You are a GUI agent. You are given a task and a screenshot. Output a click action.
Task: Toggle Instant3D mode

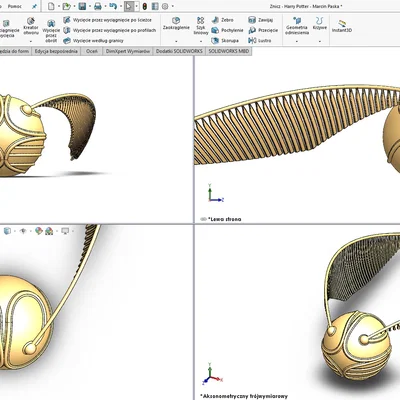tap(342, 26)
